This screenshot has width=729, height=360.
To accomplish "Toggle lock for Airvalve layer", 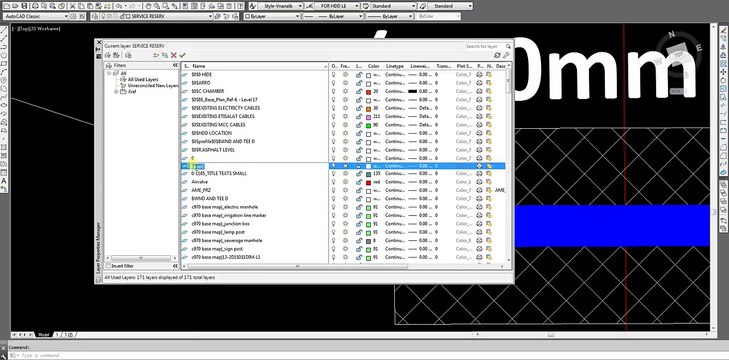I will tap(358, 182).
